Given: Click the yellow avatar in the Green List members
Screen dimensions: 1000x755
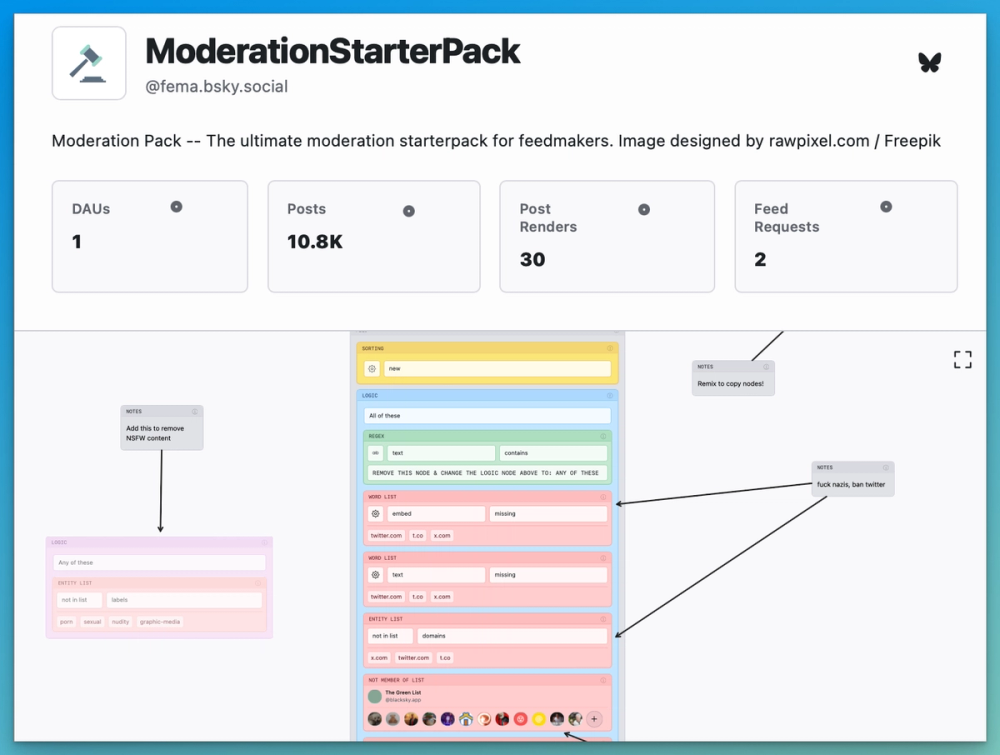Looking at the screenshot, I should tap(539, 719).
